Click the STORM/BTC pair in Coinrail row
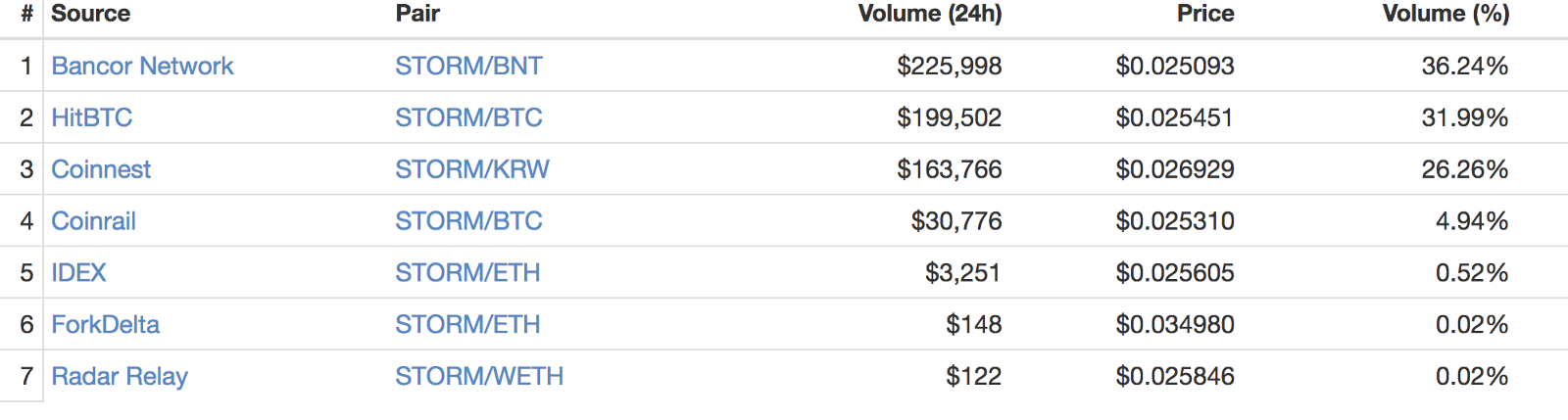 [468, 221]
